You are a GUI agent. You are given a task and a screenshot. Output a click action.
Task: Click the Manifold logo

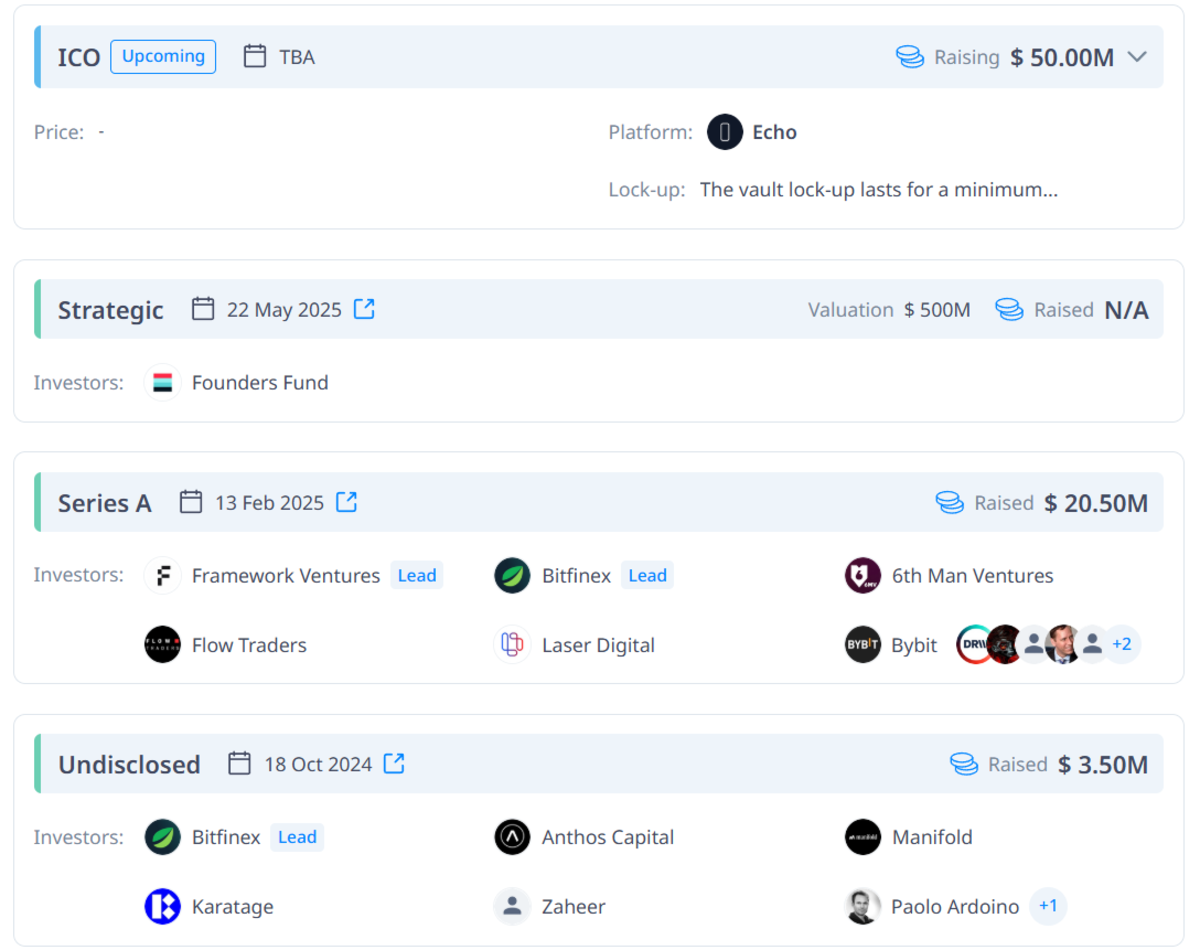click(863, 837)
